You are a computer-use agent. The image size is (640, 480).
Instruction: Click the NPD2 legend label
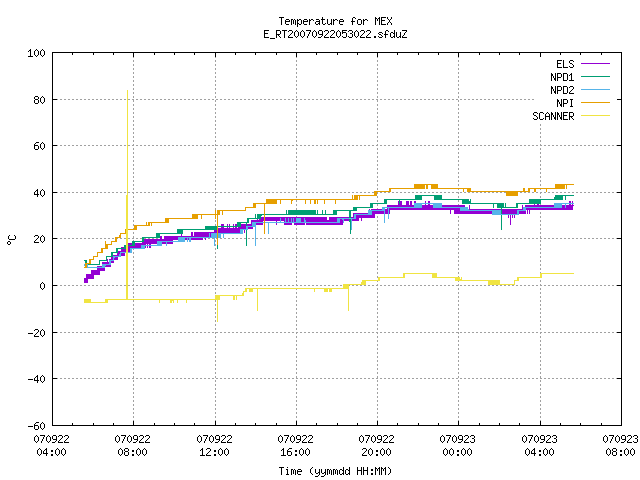562,90
